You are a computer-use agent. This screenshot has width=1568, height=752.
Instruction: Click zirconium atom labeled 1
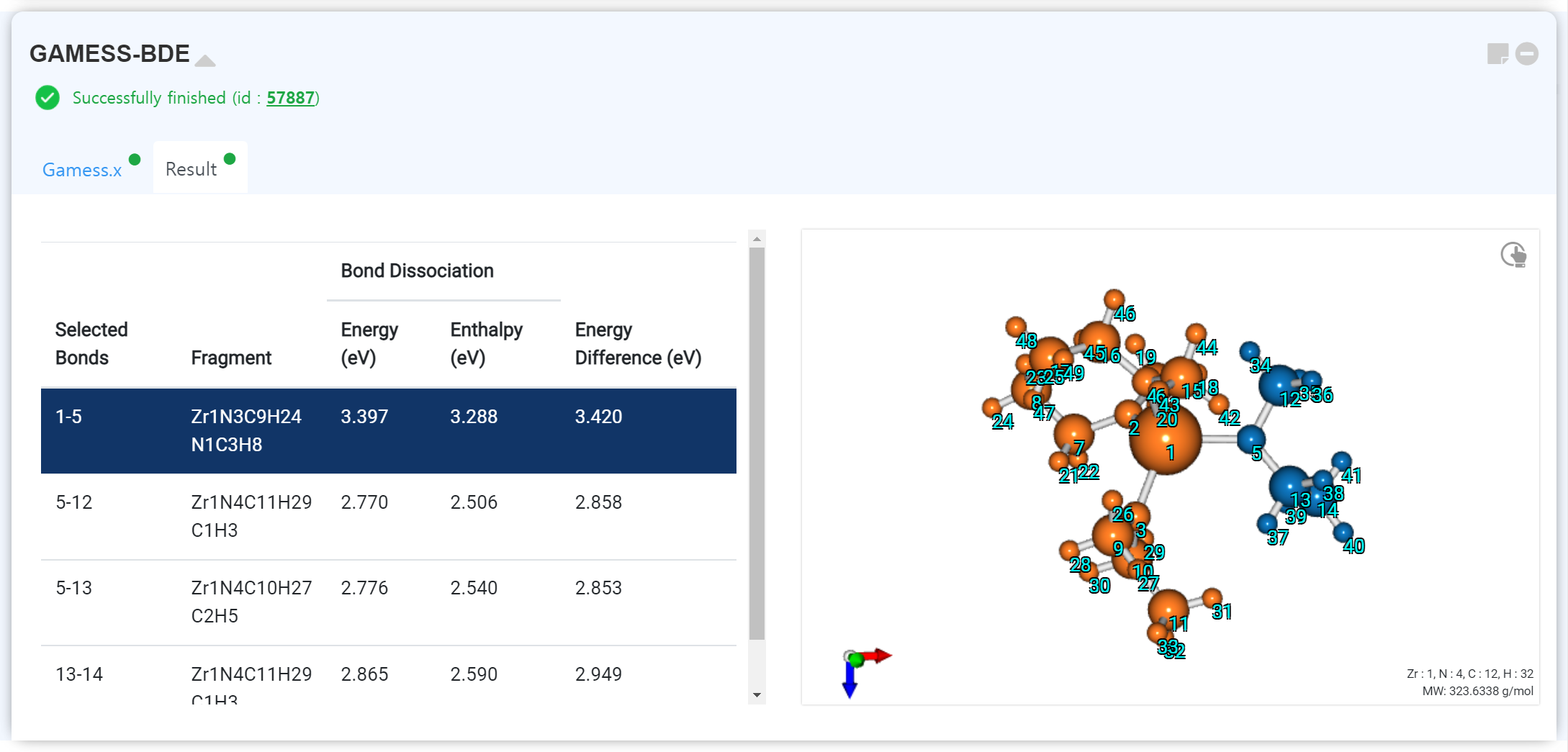click(1165, 438)
